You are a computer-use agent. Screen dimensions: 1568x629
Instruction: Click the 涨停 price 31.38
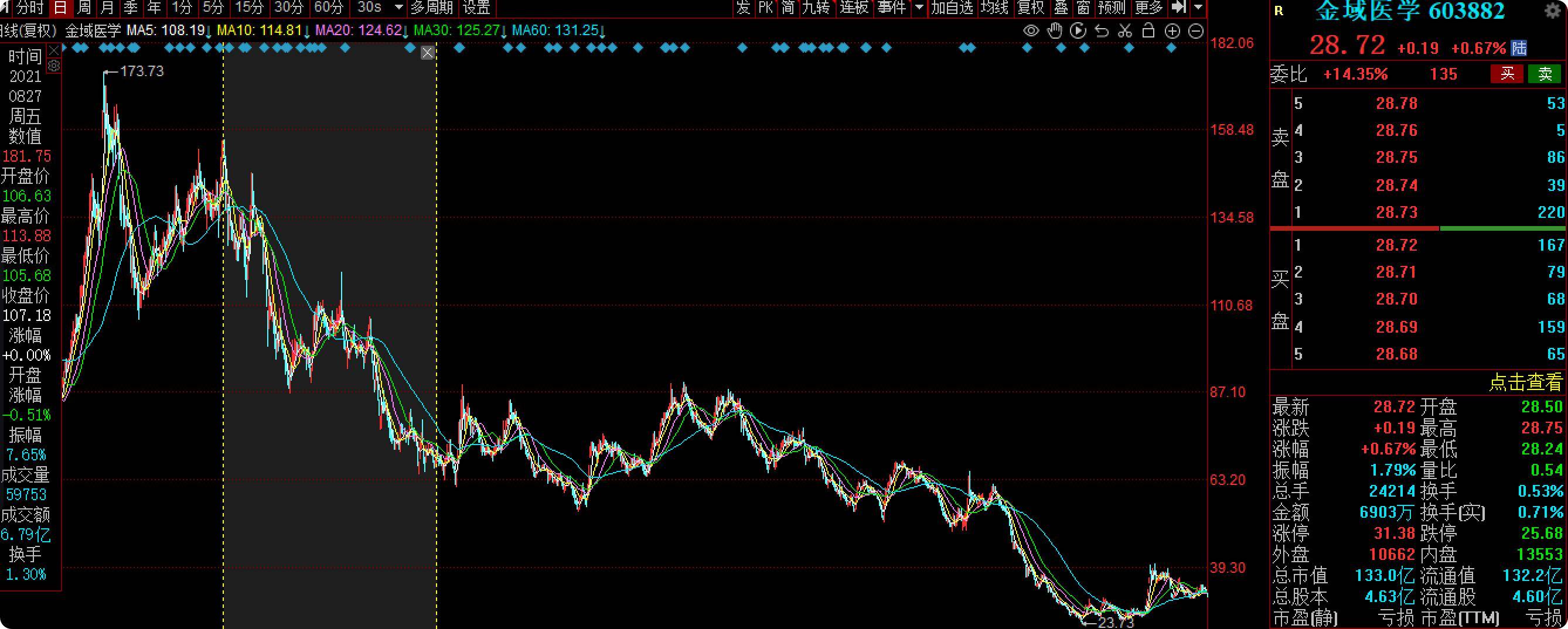(x=1394, y=534)
